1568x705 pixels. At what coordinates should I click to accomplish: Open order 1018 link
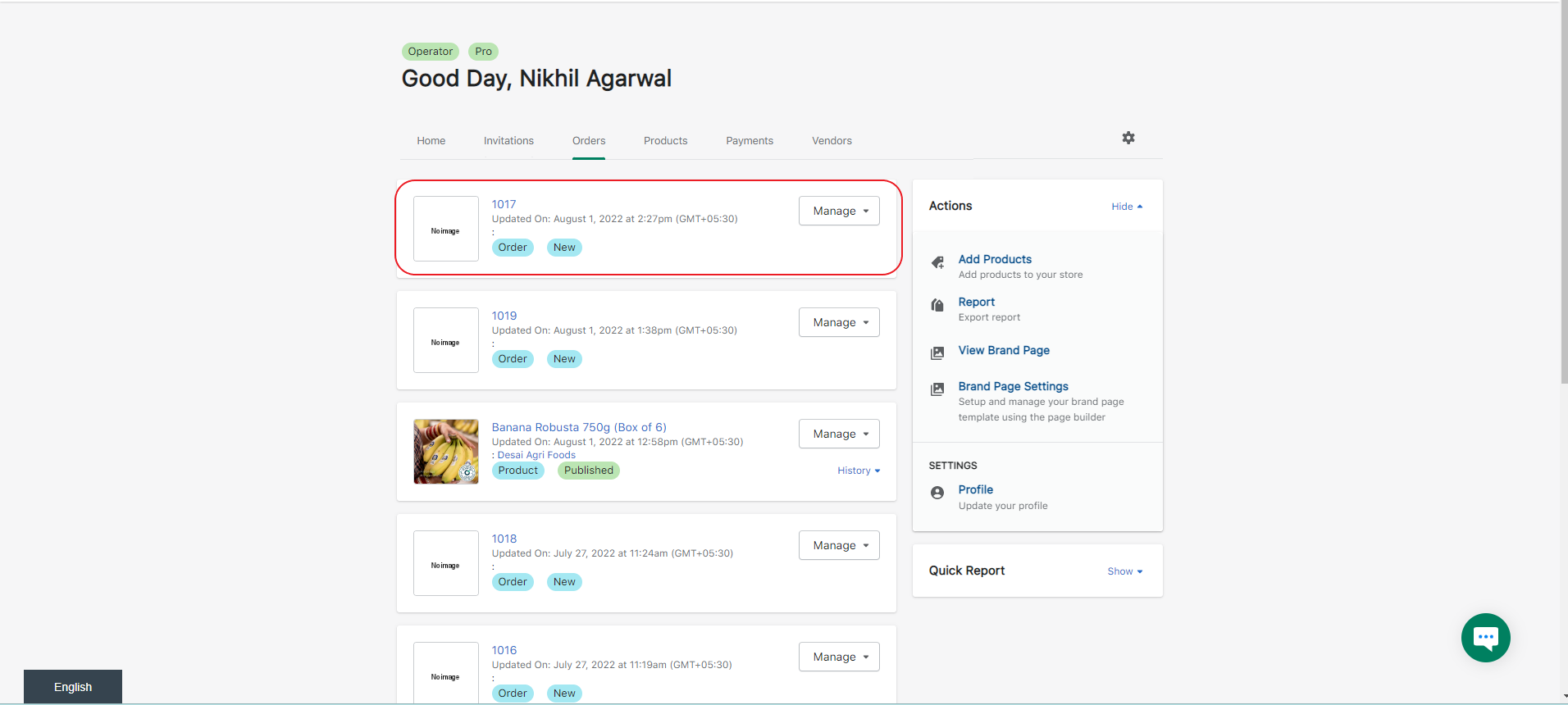504,539
